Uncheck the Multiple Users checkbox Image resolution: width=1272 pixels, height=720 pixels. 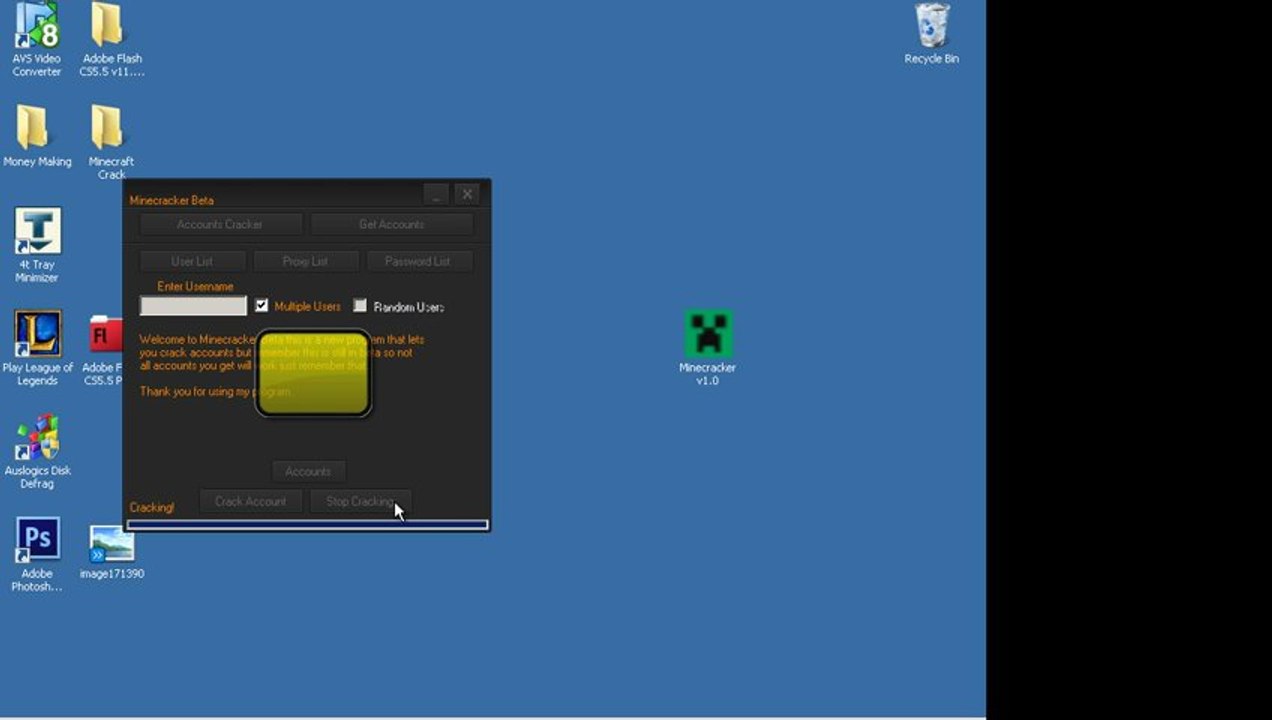(x=262, y=306)
